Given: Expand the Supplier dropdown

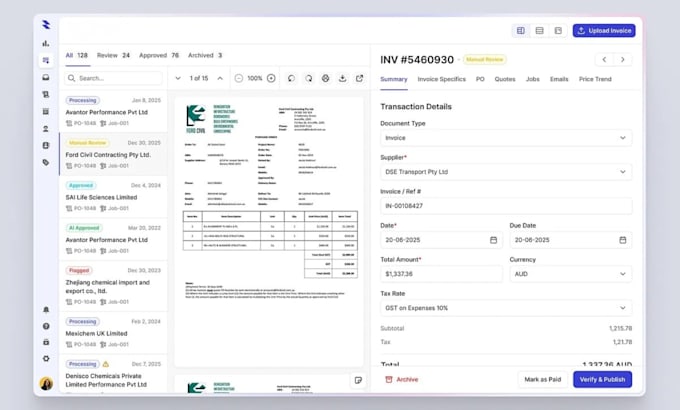Looking at the screenshot, I should 506,172.
